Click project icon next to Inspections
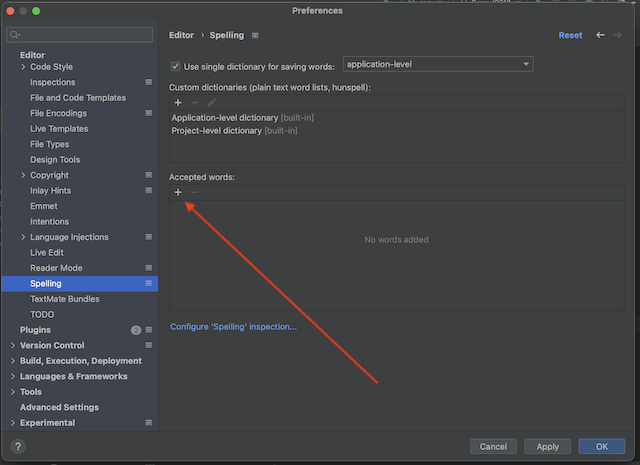This screenshot has height=465, width=640. point(149,82)
